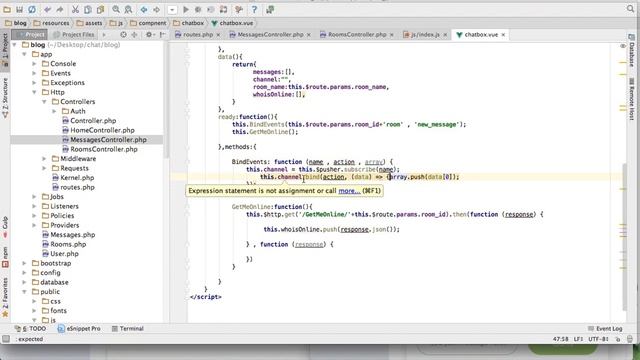
Task: Click the Hide Project panel icon
Action: pos(162,35)
